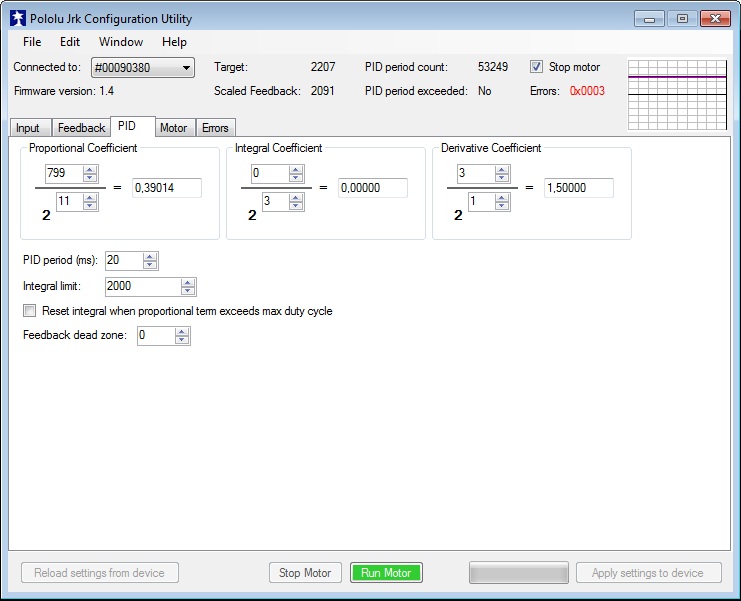
Task: Increment the integral coefficient numerator spinner
Action: (x=296, y=170)
